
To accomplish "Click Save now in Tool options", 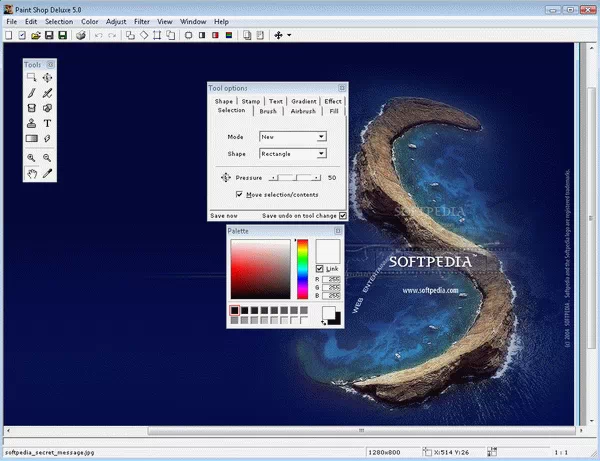I will coord(224,215).
